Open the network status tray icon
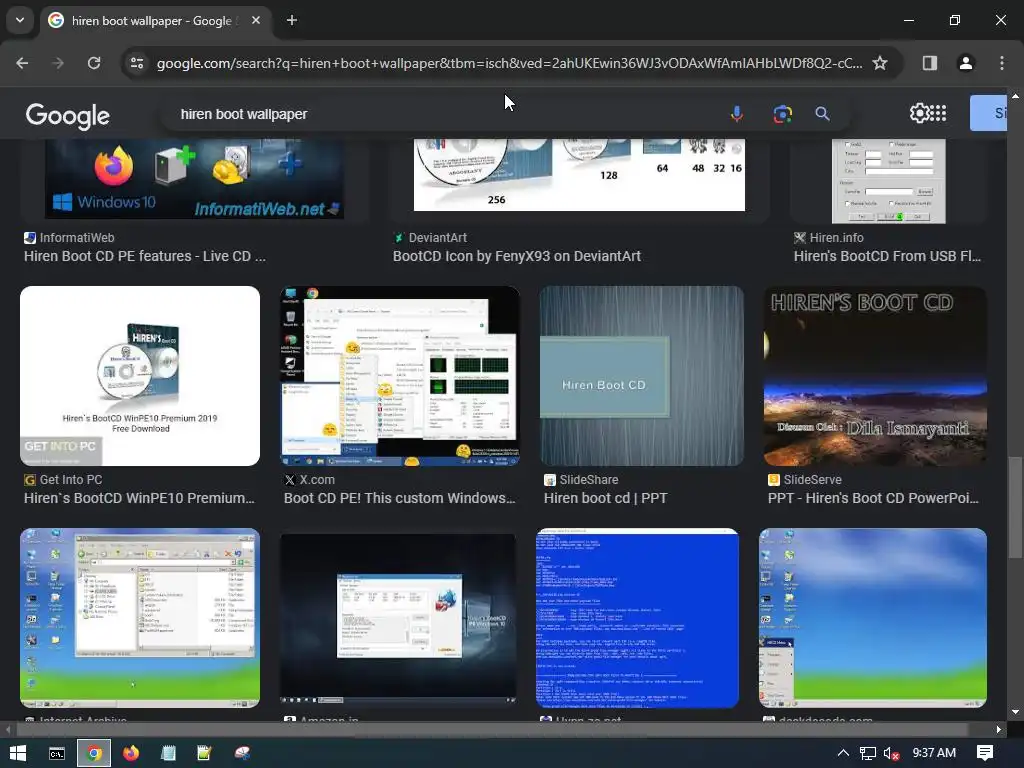This screenshot has height=768, width=1024. click(867, 753)
